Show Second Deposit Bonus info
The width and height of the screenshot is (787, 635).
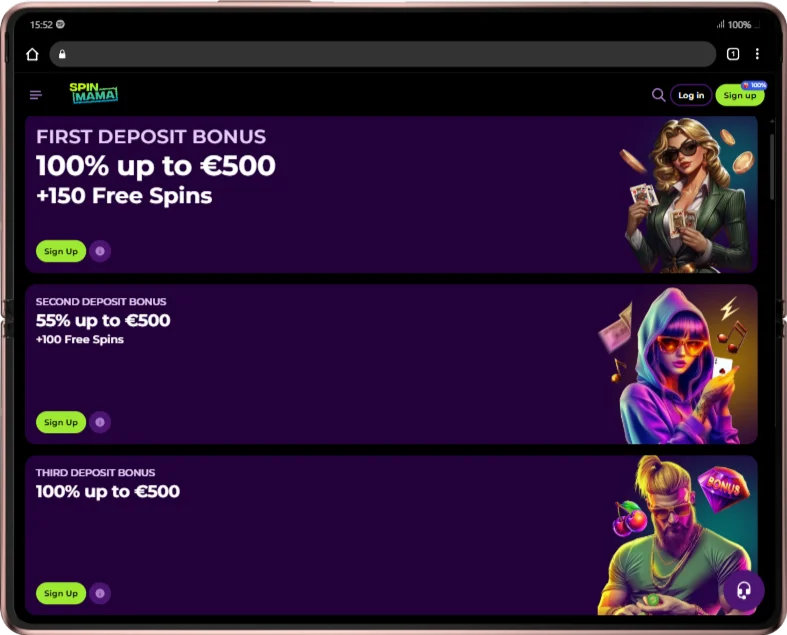(100, 422)
